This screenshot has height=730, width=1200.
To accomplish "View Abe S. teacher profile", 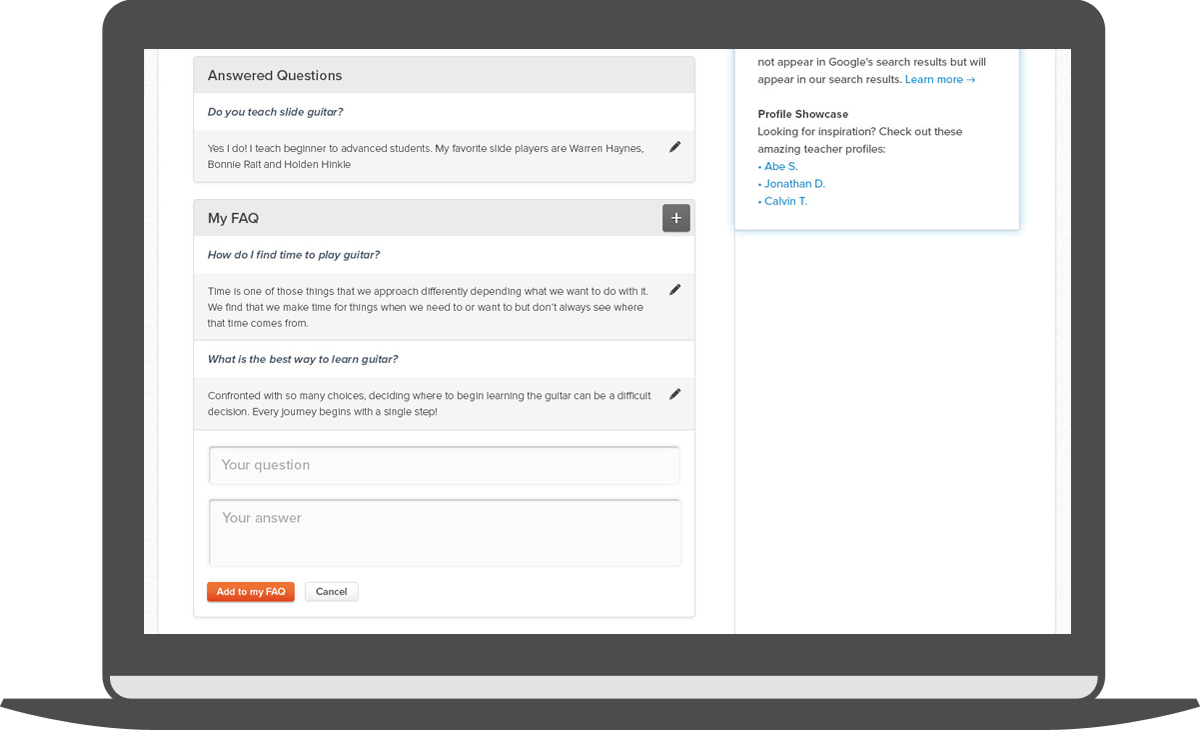I will coord(780,167).
